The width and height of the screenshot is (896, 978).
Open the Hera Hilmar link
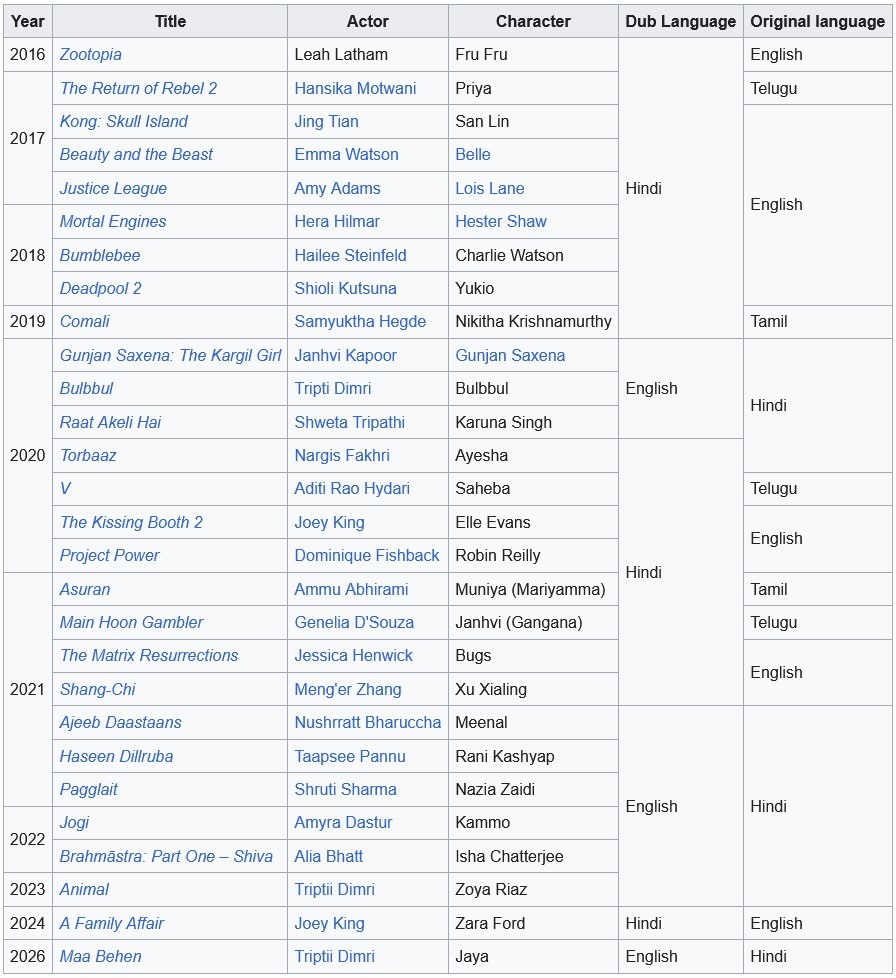coord(337,221)
